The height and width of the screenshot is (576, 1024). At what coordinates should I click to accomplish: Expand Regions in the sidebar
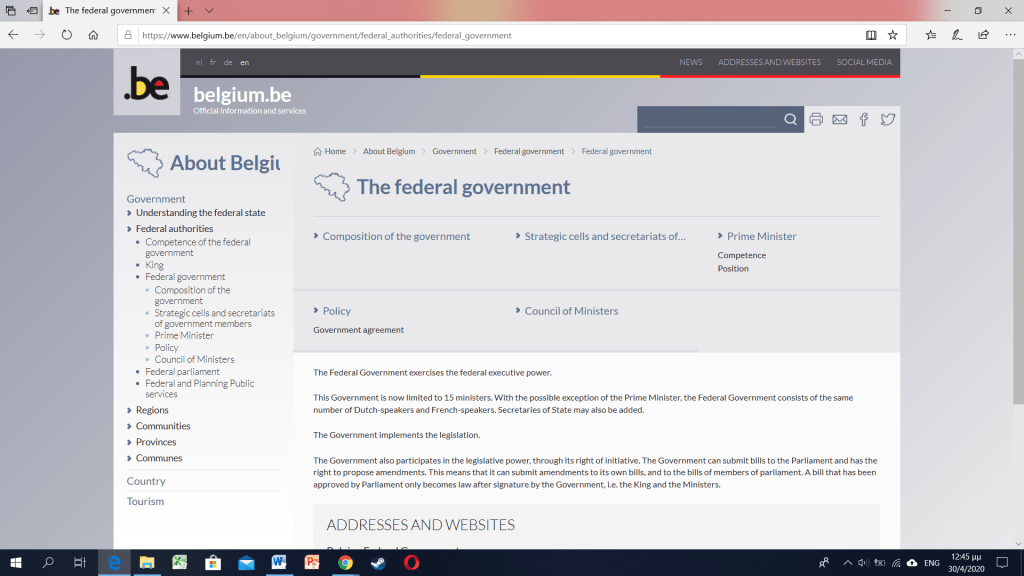tap(152, 410)
